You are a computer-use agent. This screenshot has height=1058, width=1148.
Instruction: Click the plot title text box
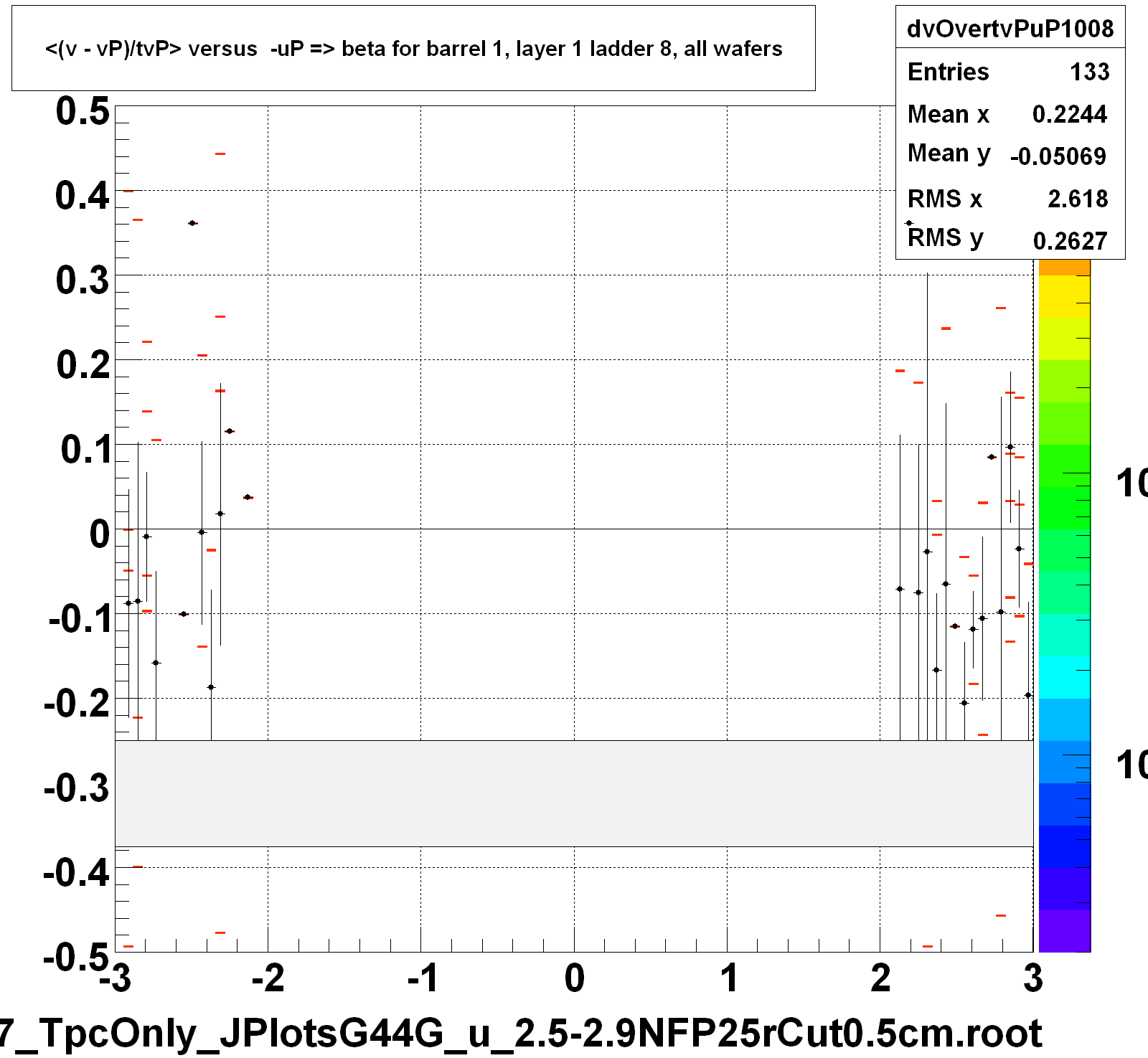(x=413, y=48)
